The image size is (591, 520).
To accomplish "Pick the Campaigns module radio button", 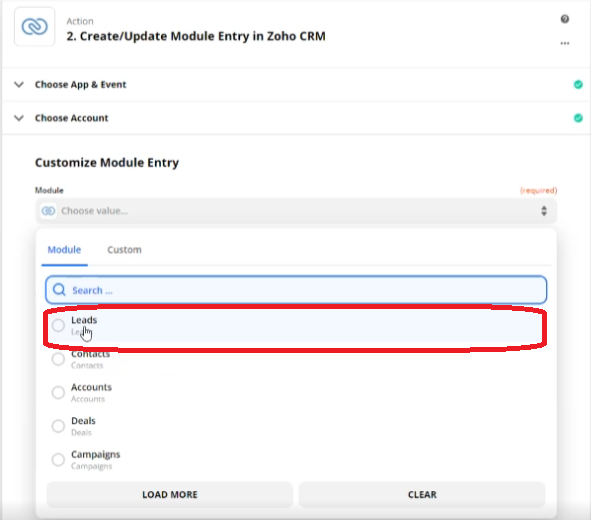I will point(58,459).
